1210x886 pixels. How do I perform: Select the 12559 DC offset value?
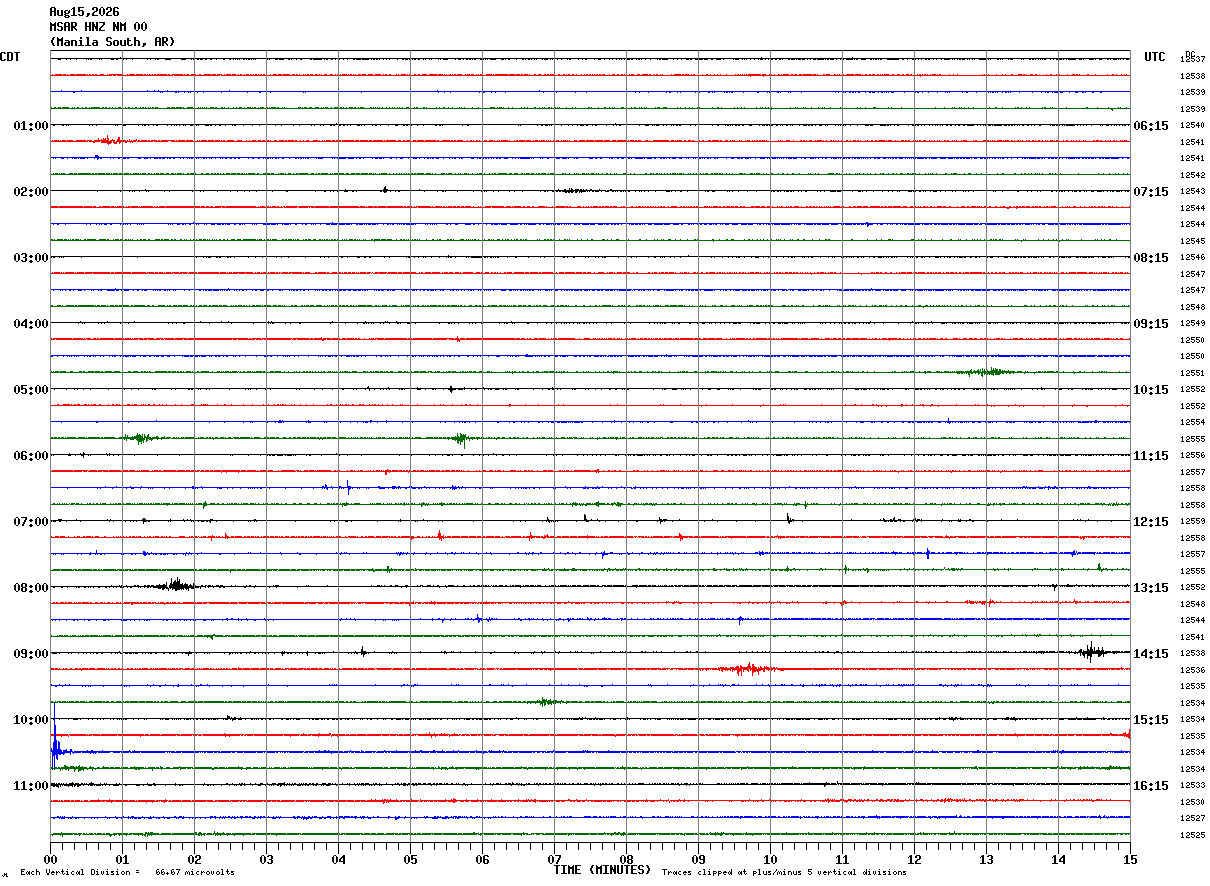click(x=1192, y=522)
